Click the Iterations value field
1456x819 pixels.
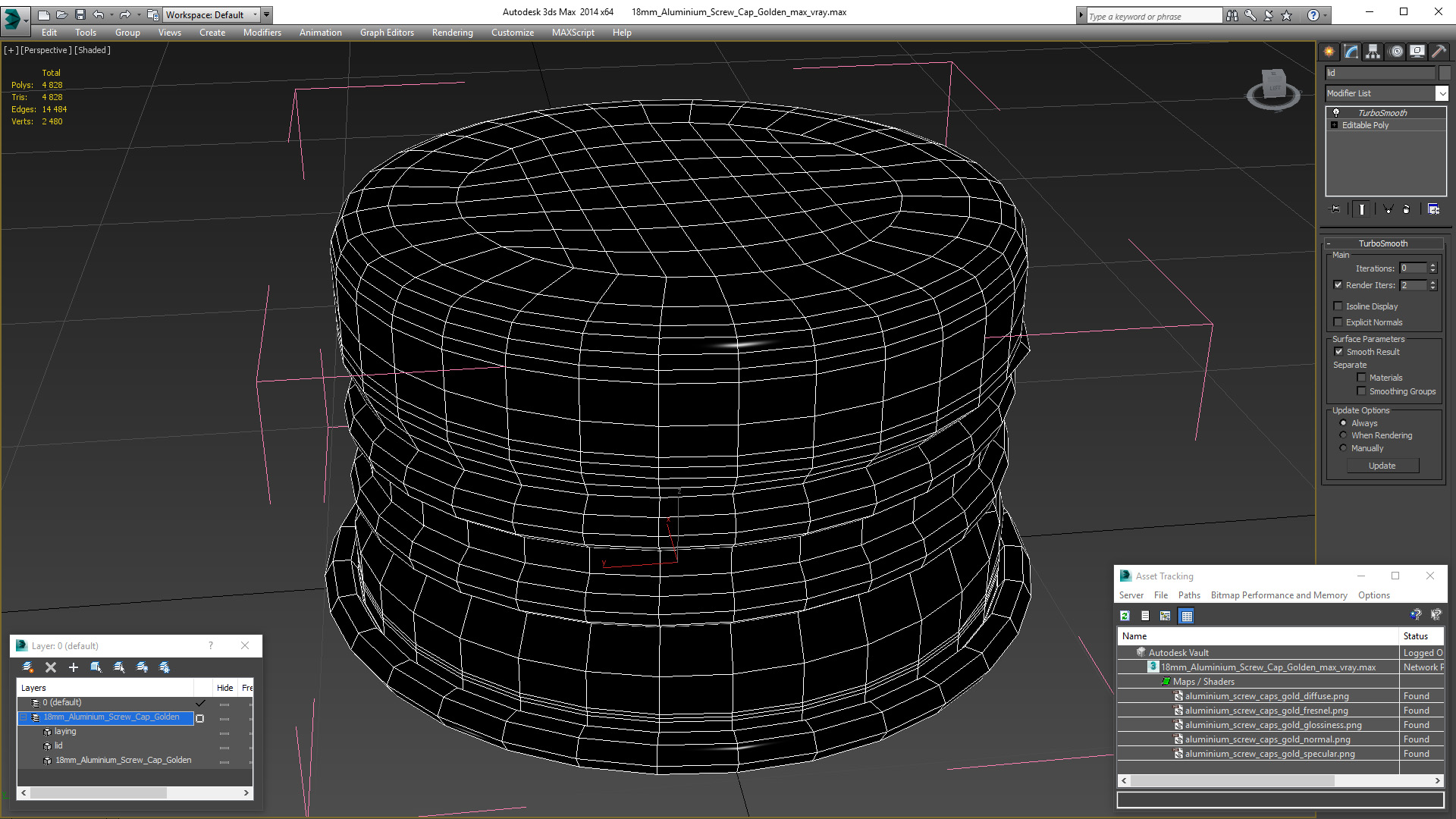pyautogui.click(x=1413, y=268)
